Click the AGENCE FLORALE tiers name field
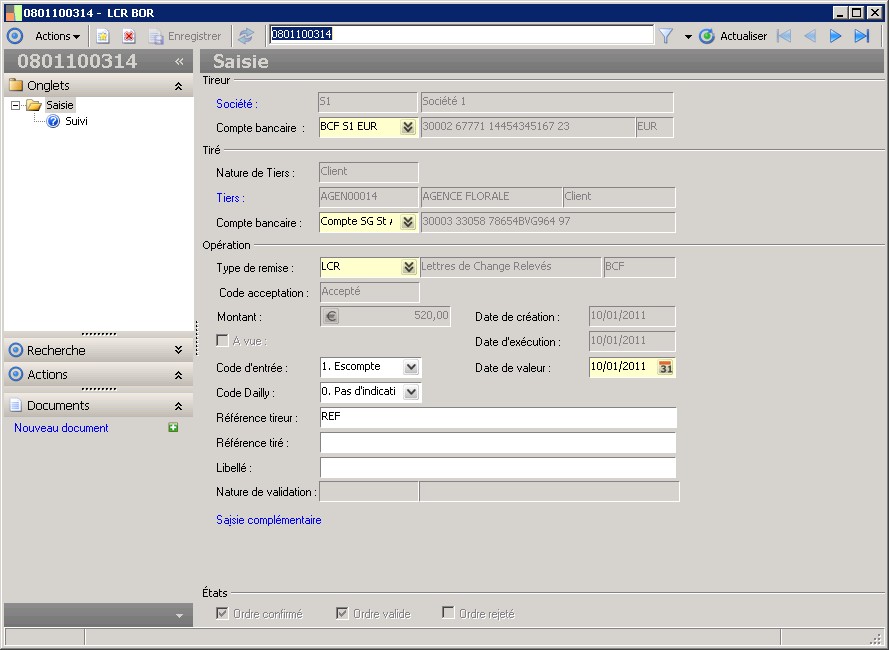The image size is (889, 650). click(491, 197)
